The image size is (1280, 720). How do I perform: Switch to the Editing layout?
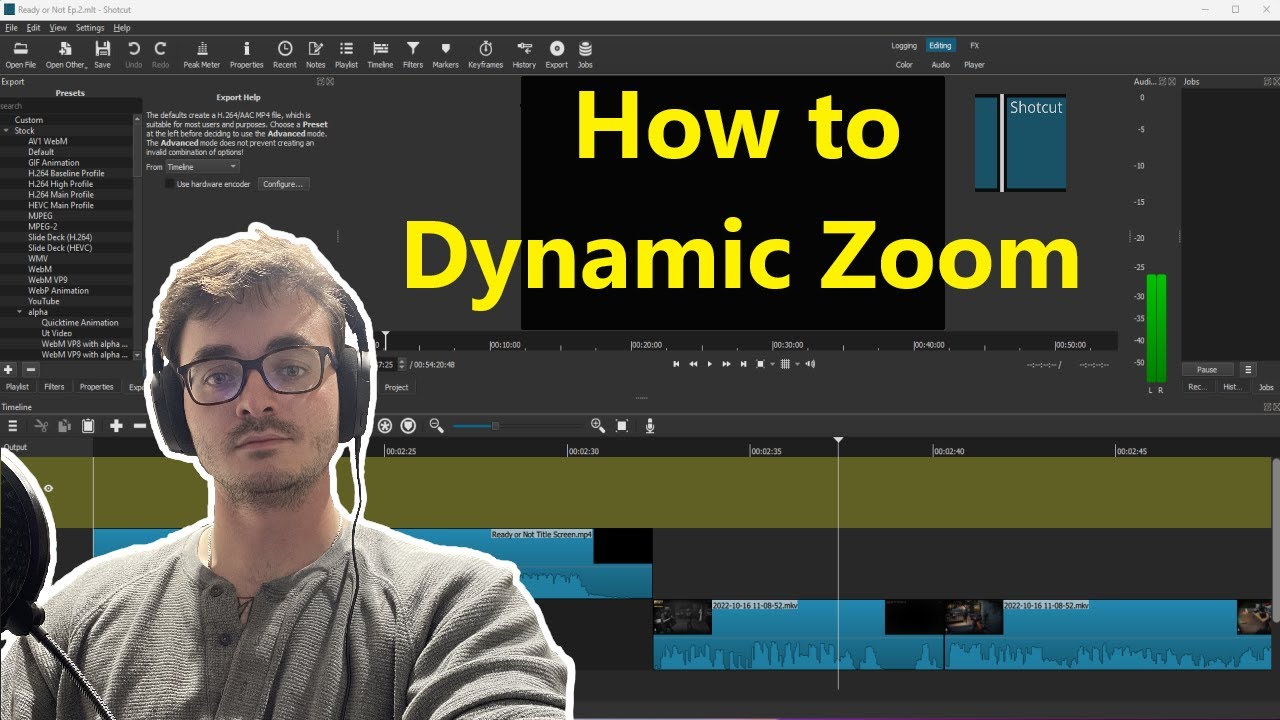[x=940, y=46]
